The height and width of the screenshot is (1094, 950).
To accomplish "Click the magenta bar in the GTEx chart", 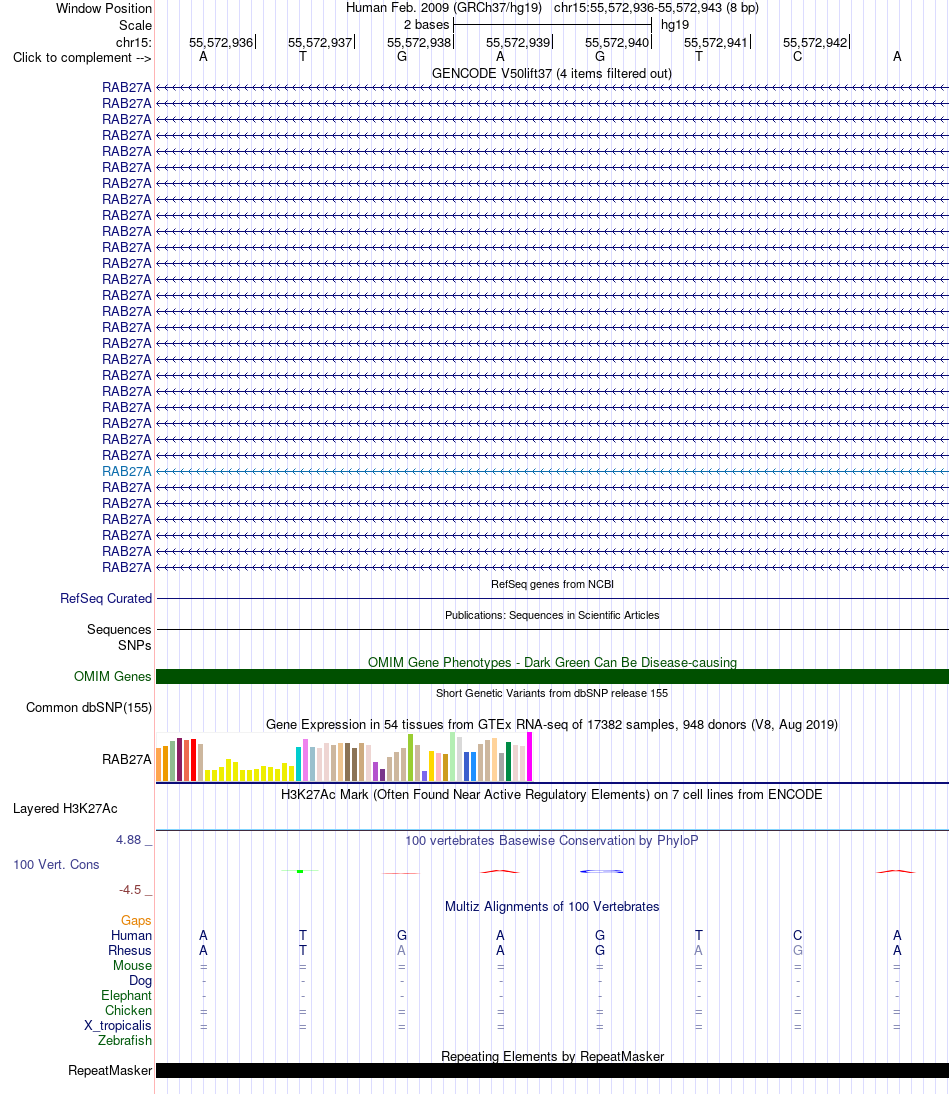I will point(529,756).
